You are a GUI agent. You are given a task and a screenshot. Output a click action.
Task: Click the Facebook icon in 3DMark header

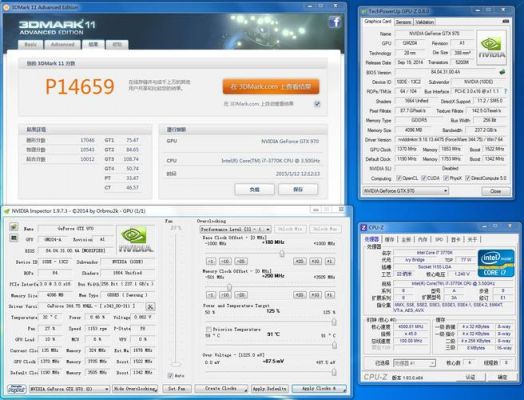tap(335, 22)
